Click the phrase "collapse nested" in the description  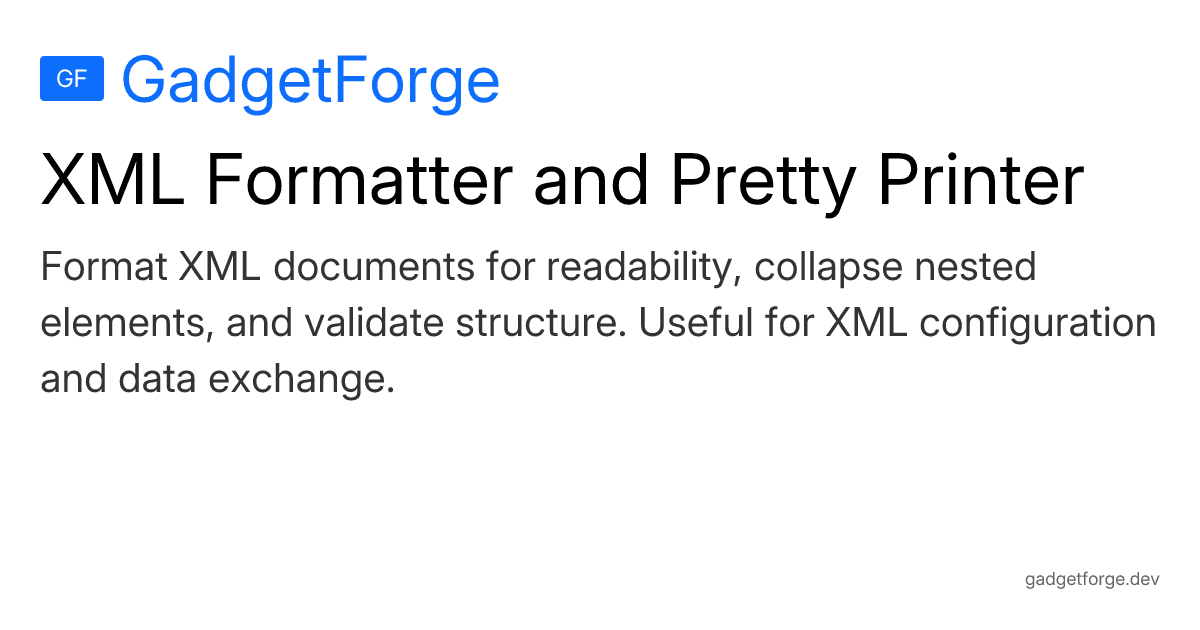coord(895,268)
